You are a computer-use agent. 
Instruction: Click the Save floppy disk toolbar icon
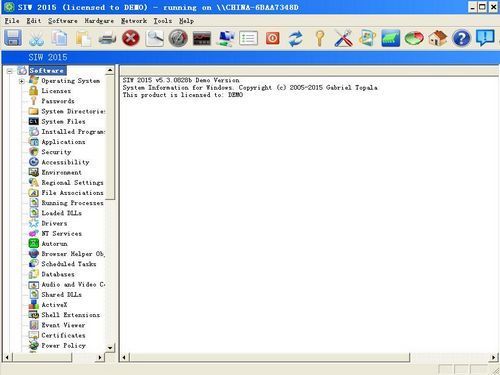tap(13, 38)
